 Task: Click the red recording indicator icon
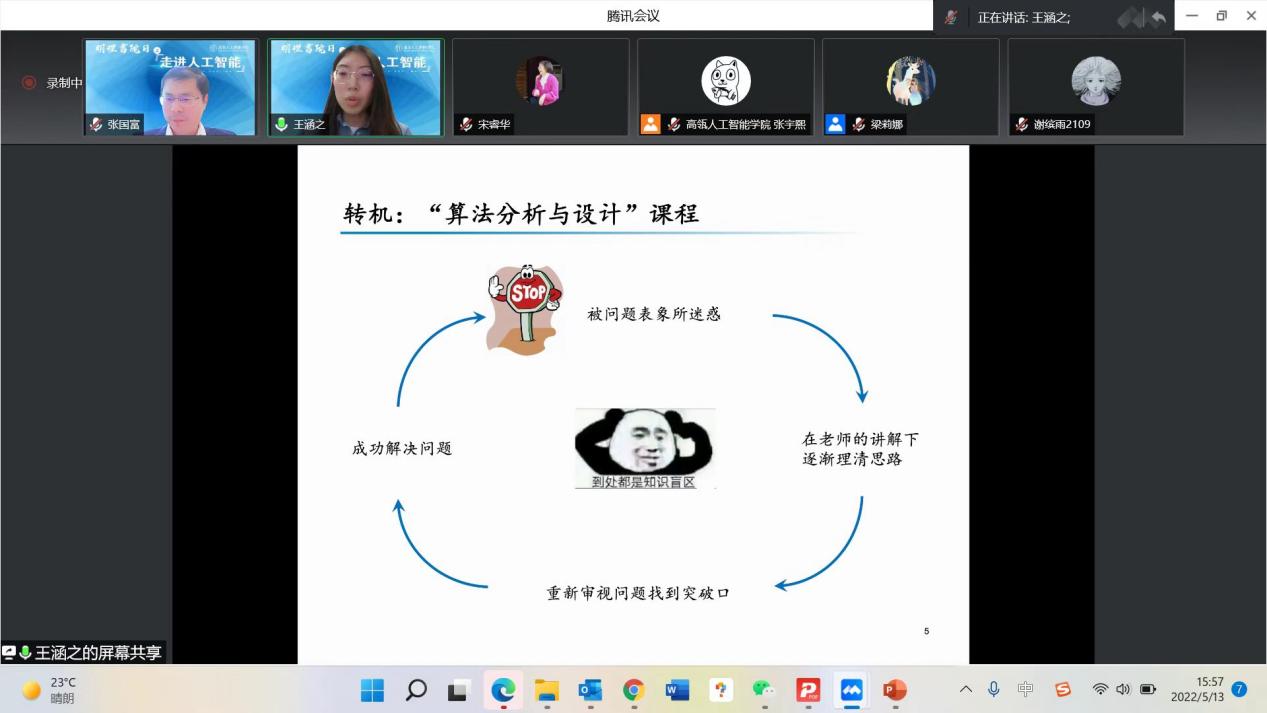tap(29, 83)
